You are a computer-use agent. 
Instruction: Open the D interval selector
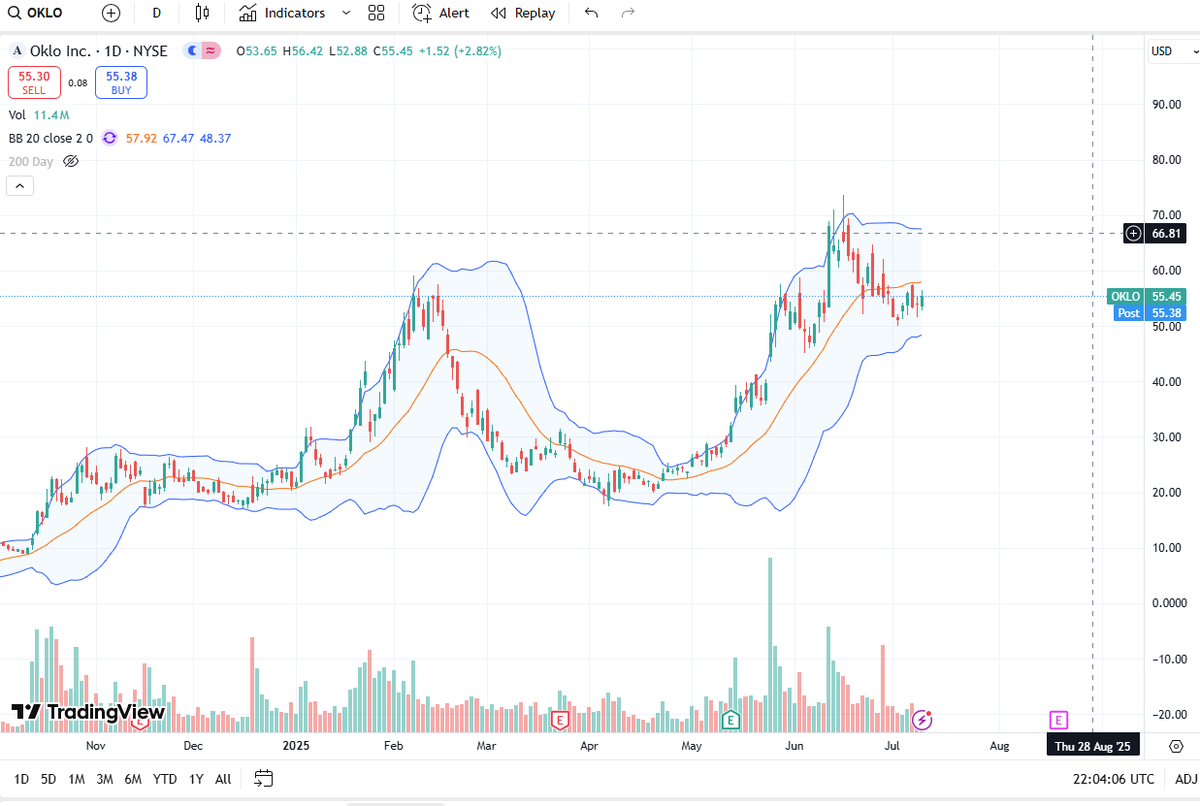coord(156,13)
